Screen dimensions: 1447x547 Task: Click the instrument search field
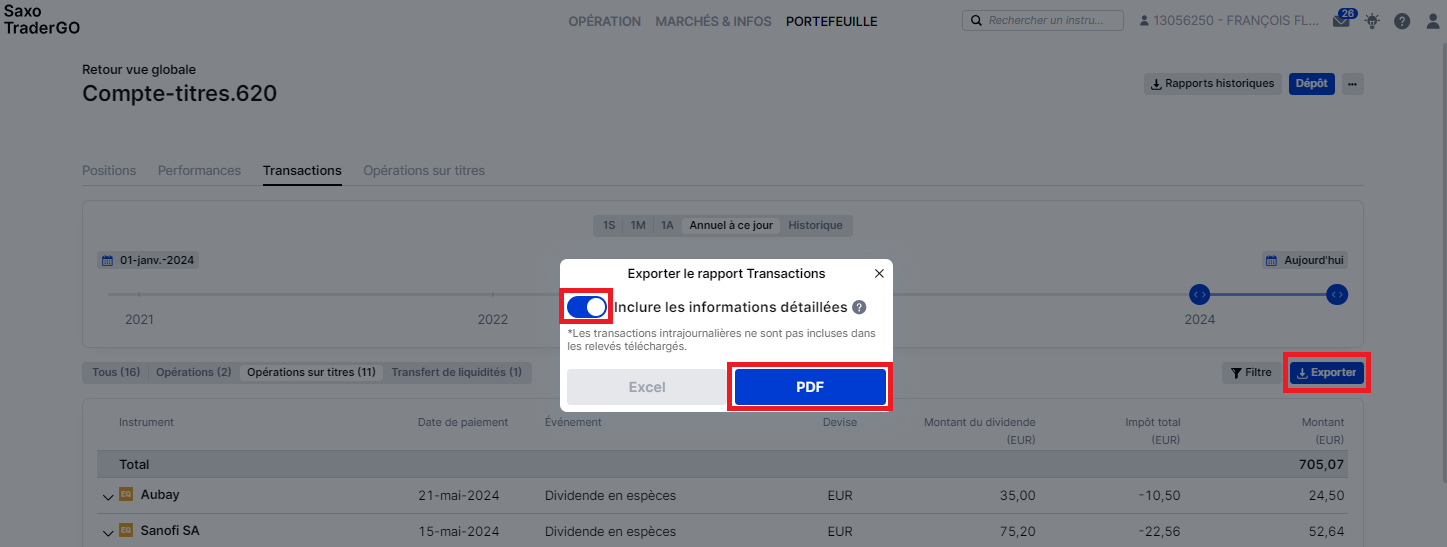pyautogui.click(x=1043, y=20)
